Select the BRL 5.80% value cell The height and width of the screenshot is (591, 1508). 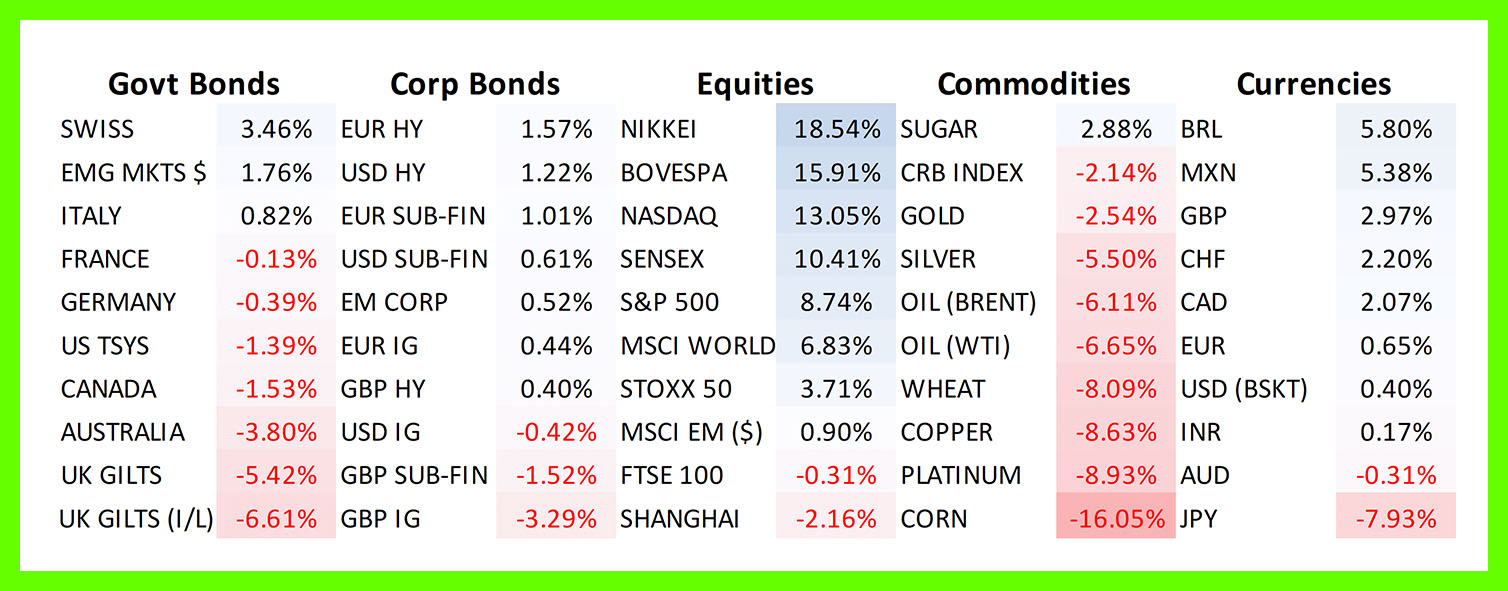tap(1396, 130)
